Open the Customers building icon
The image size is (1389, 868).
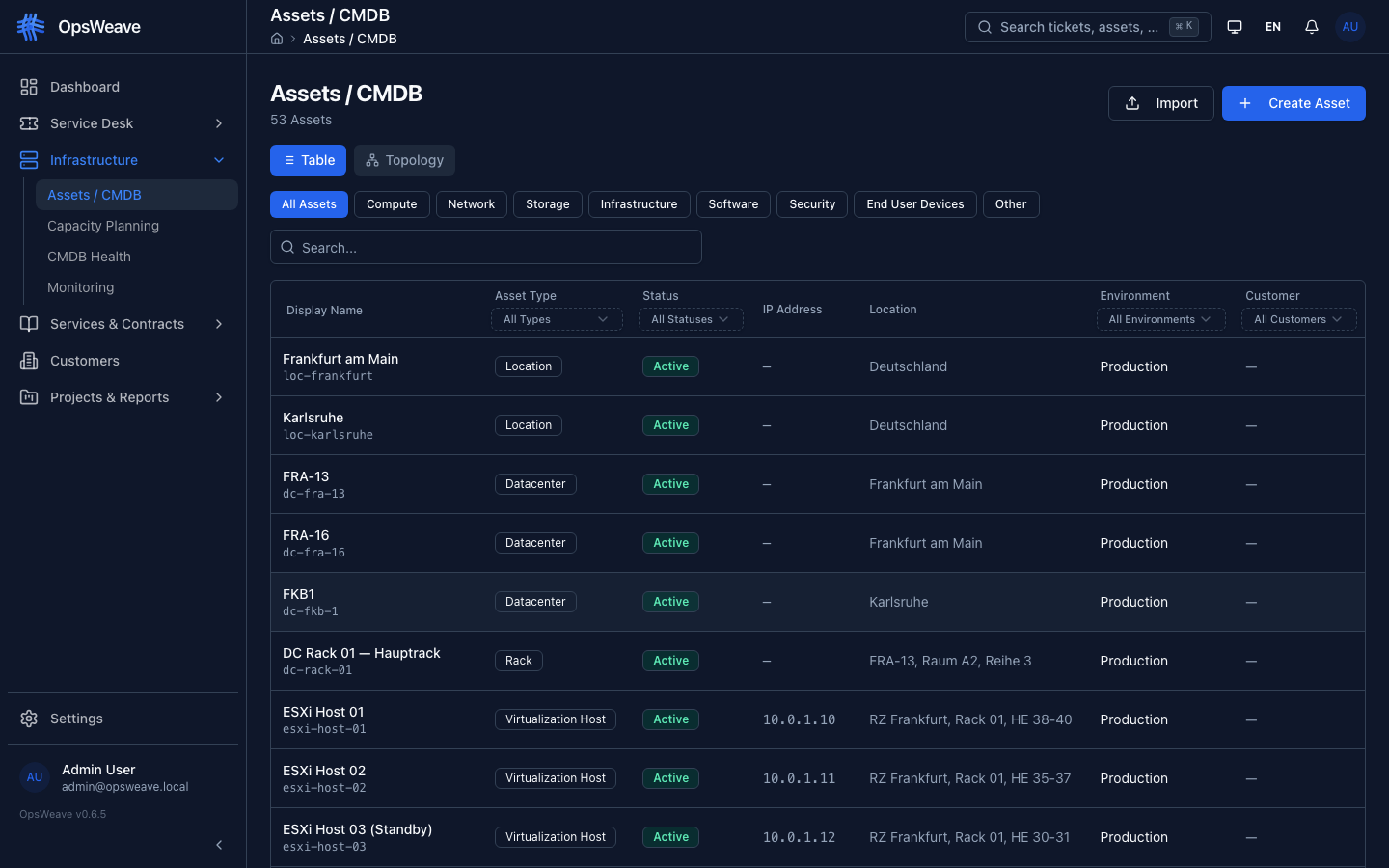coord(29,361)
